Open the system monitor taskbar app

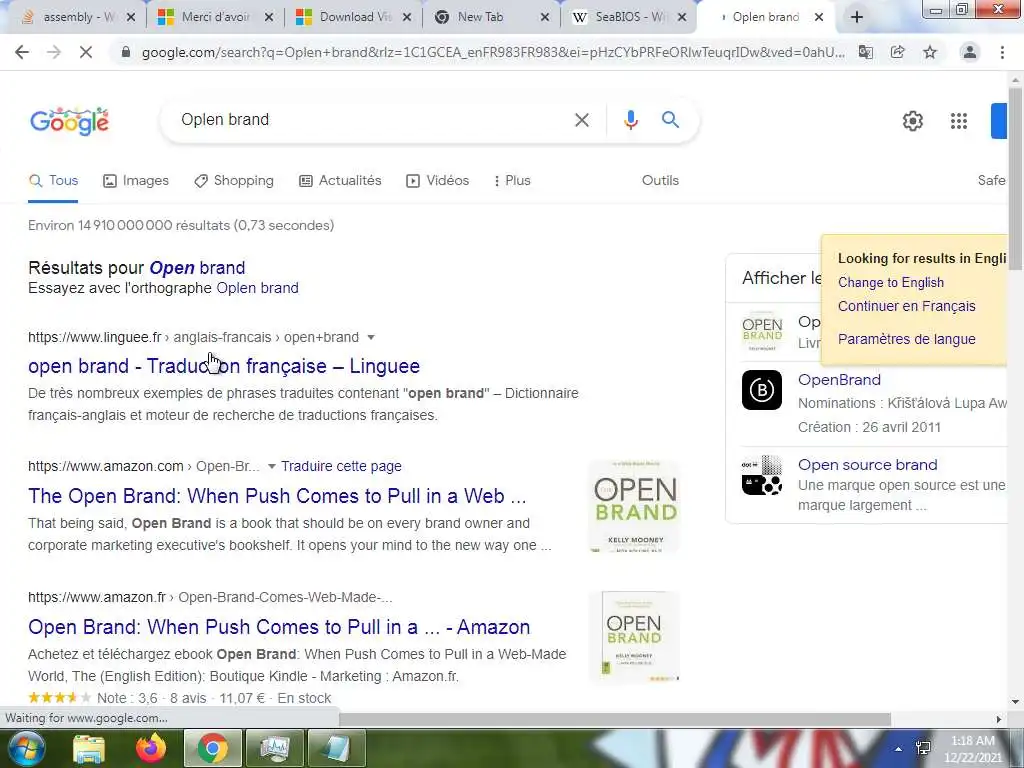point(274,748)
